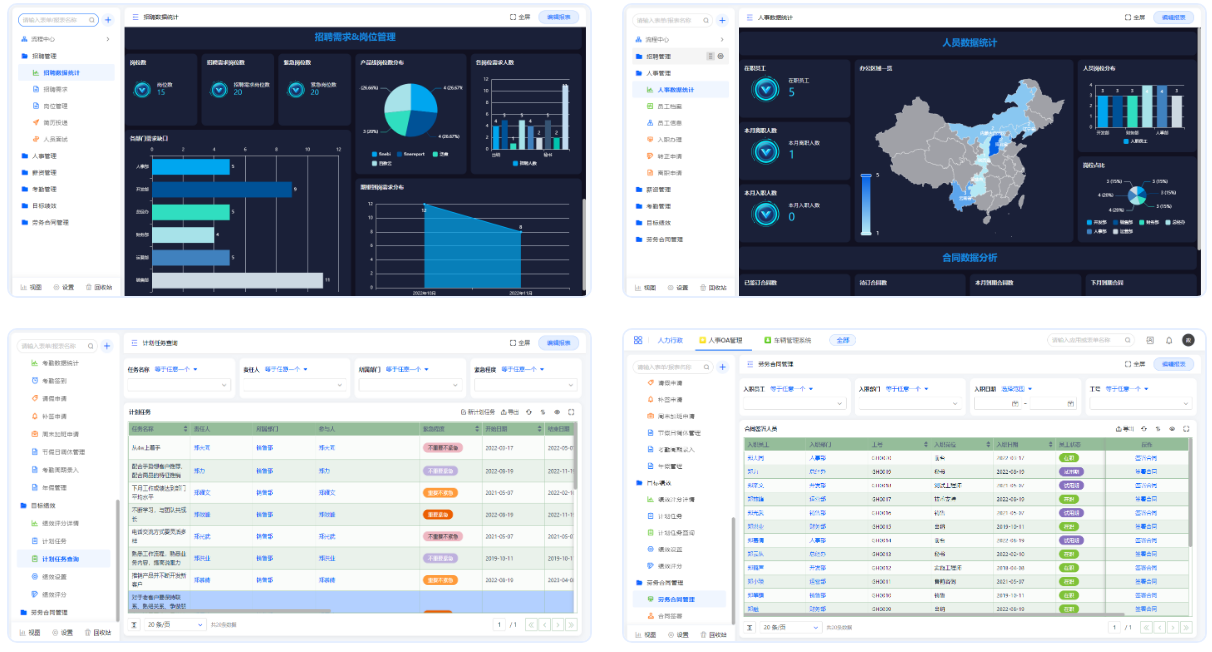Click the 新计划任务 button
Image resolution: width=1212 pixels, height=652 pixels.
click(478, 411)
